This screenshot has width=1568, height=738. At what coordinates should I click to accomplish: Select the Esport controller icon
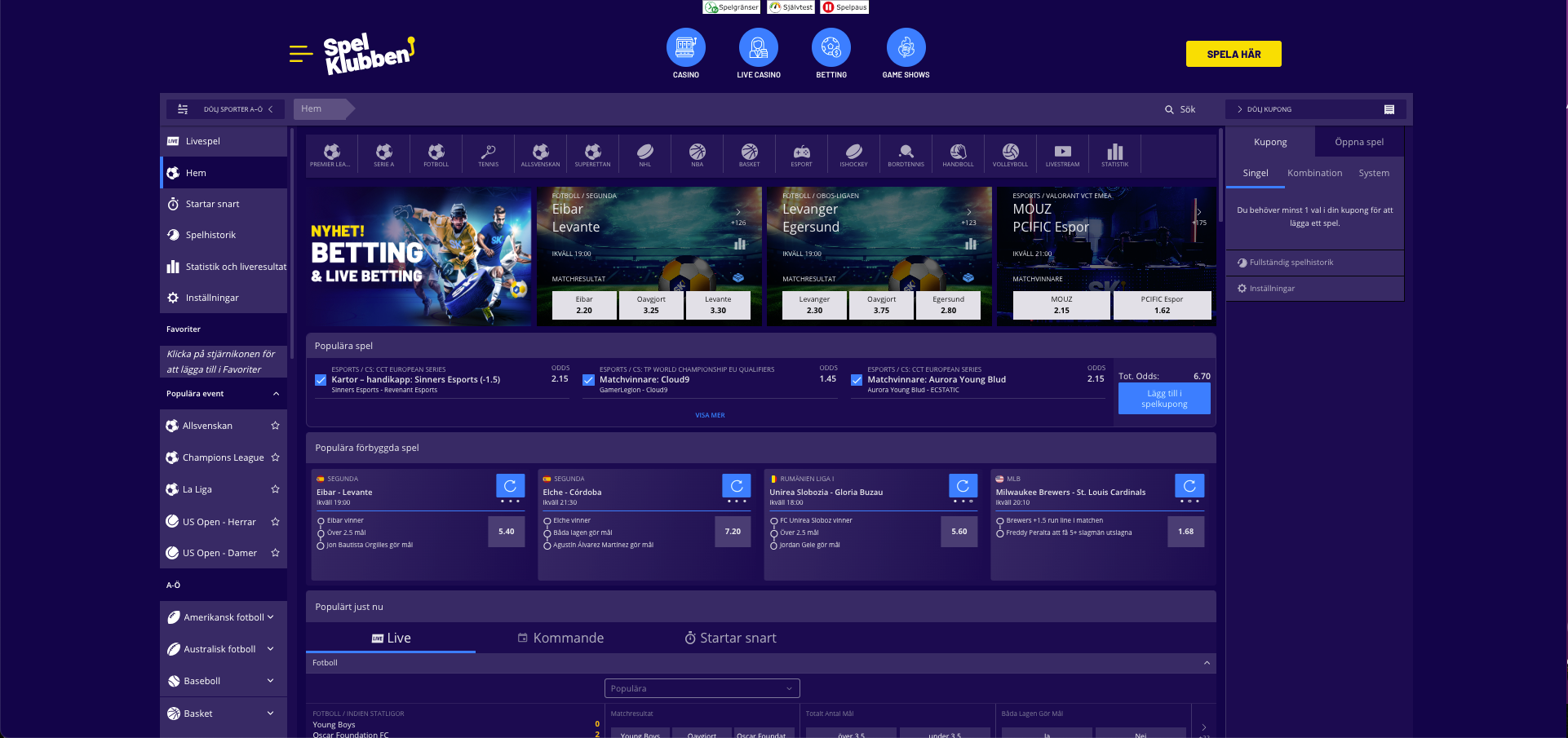(801, 153)
